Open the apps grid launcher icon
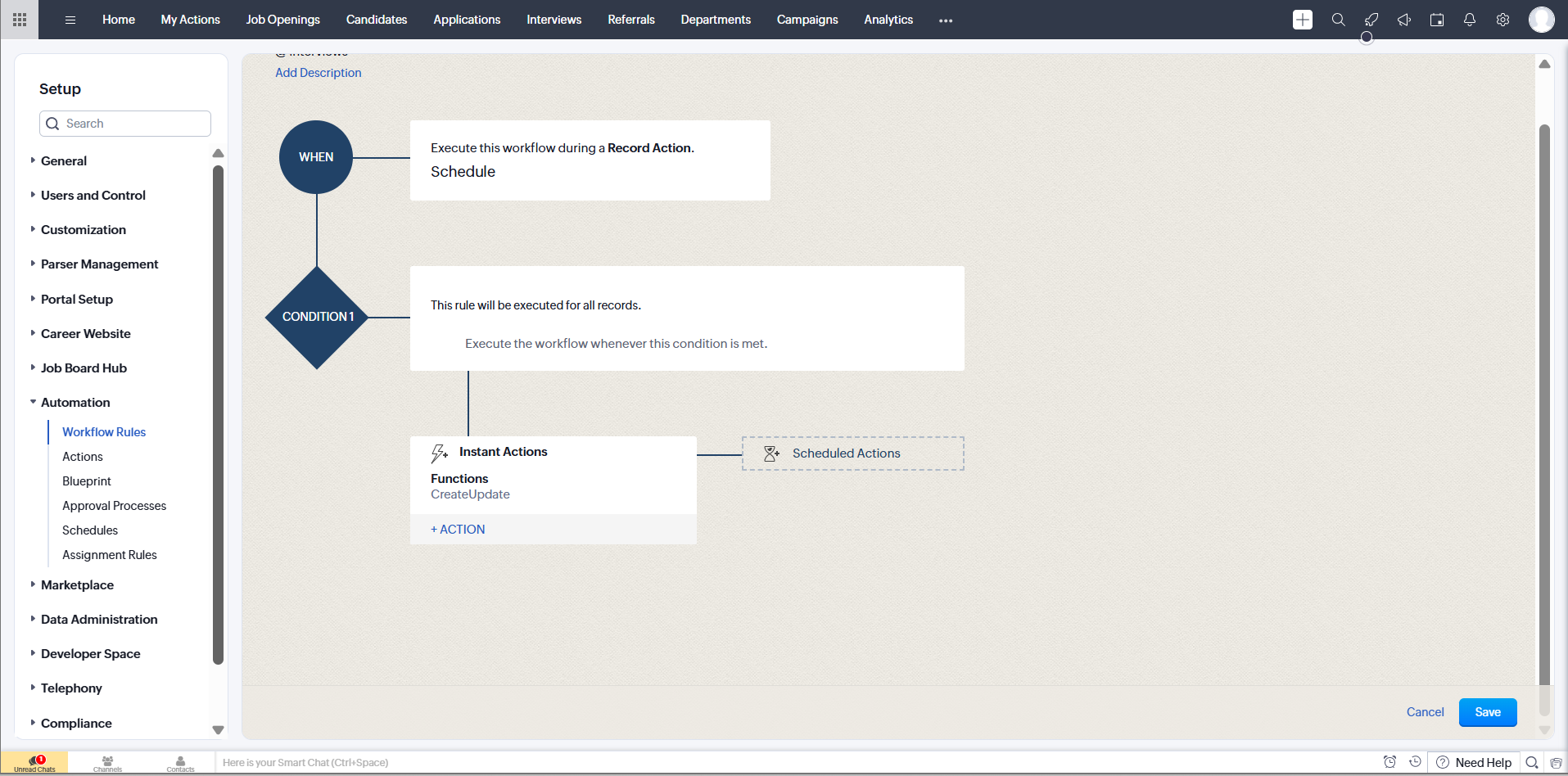The height and width of the screenshot is (776, 1568). tap(20, 20)
